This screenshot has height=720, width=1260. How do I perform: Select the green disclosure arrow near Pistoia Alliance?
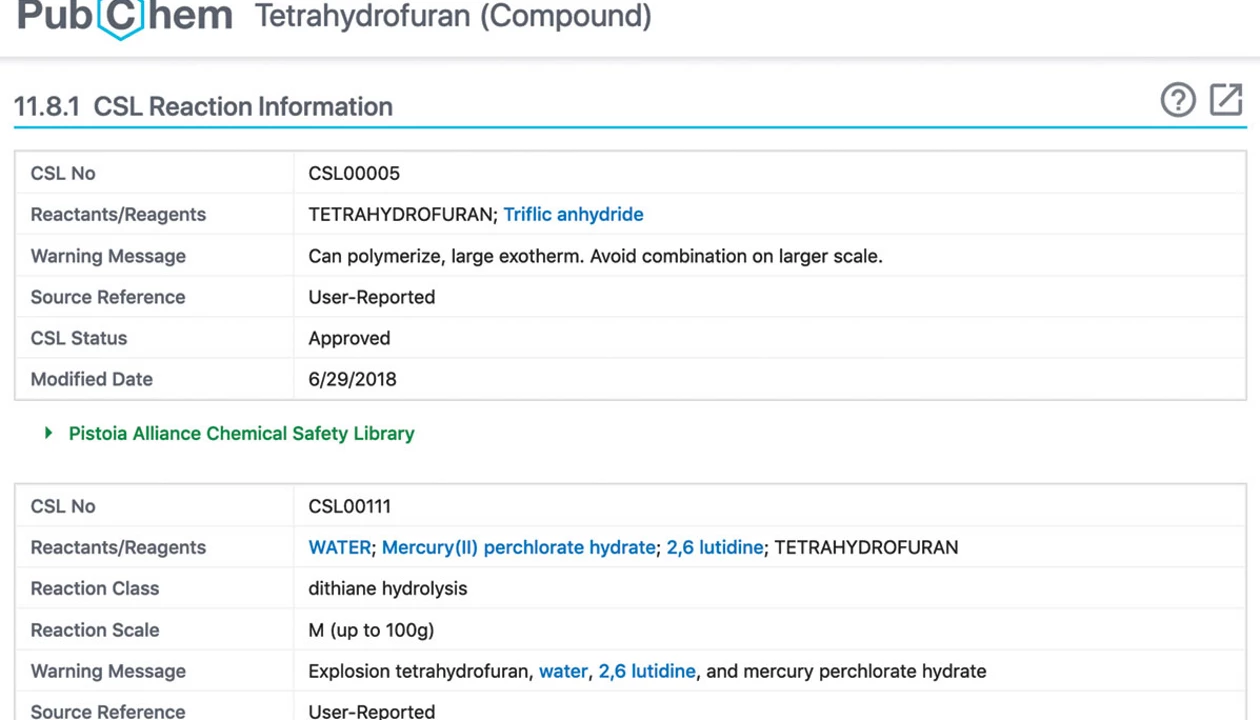pyautogui.click(x=48, y=433)
